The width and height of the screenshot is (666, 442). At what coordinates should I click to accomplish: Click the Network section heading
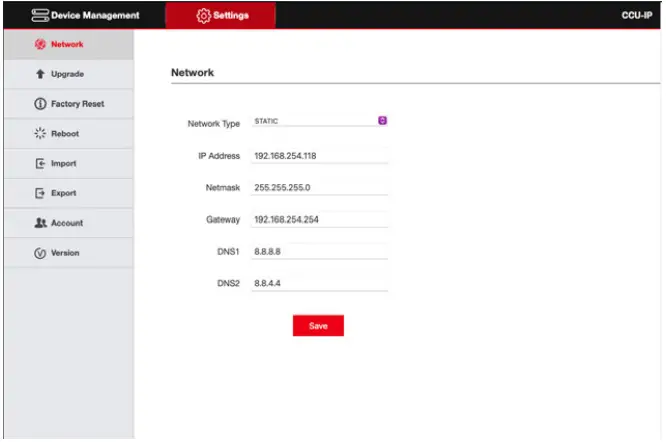point(192,73)
